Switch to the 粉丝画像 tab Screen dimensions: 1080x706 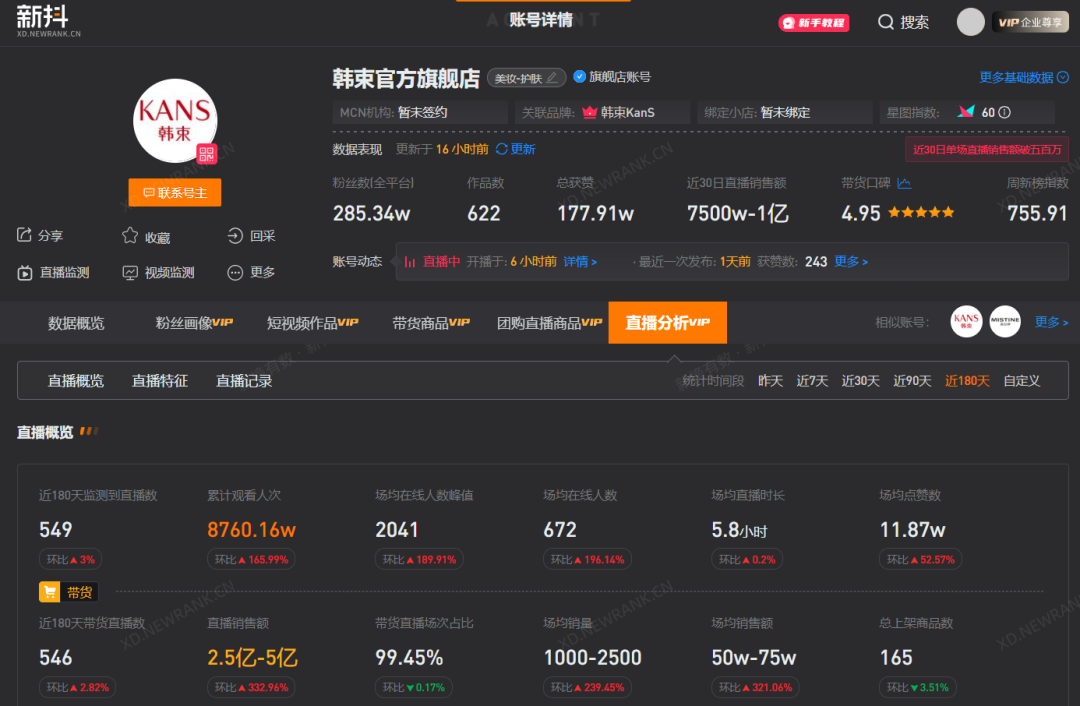click(x=194, y=323)
